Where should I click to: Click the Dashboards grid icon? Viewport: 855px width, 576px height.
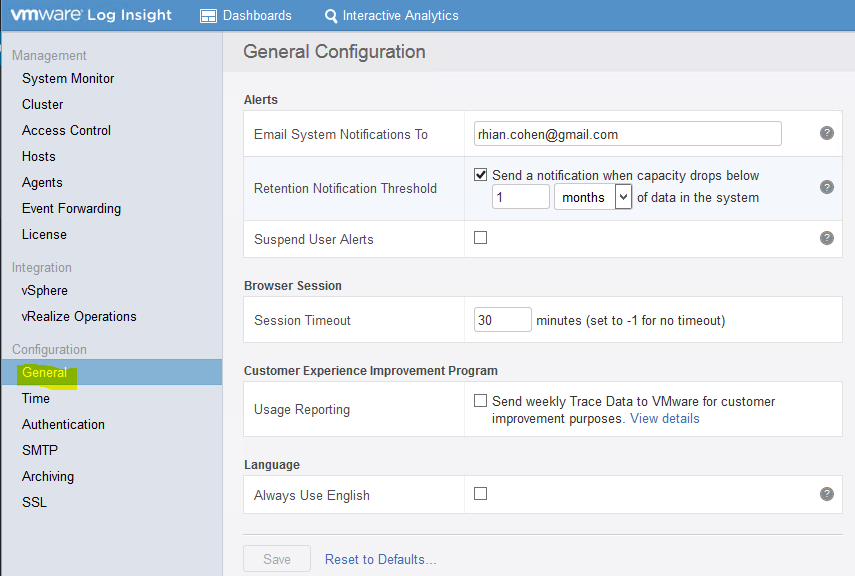click(208, 16)
